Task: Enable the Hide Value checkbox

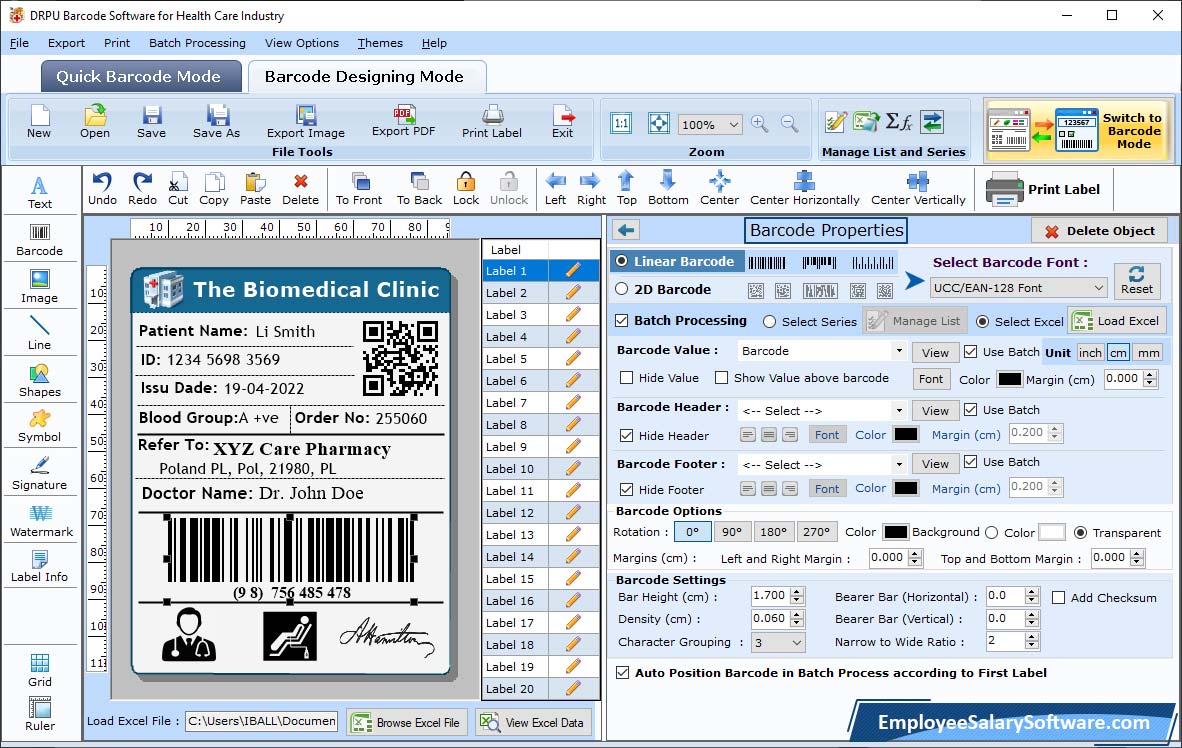Action: point(626,378)
